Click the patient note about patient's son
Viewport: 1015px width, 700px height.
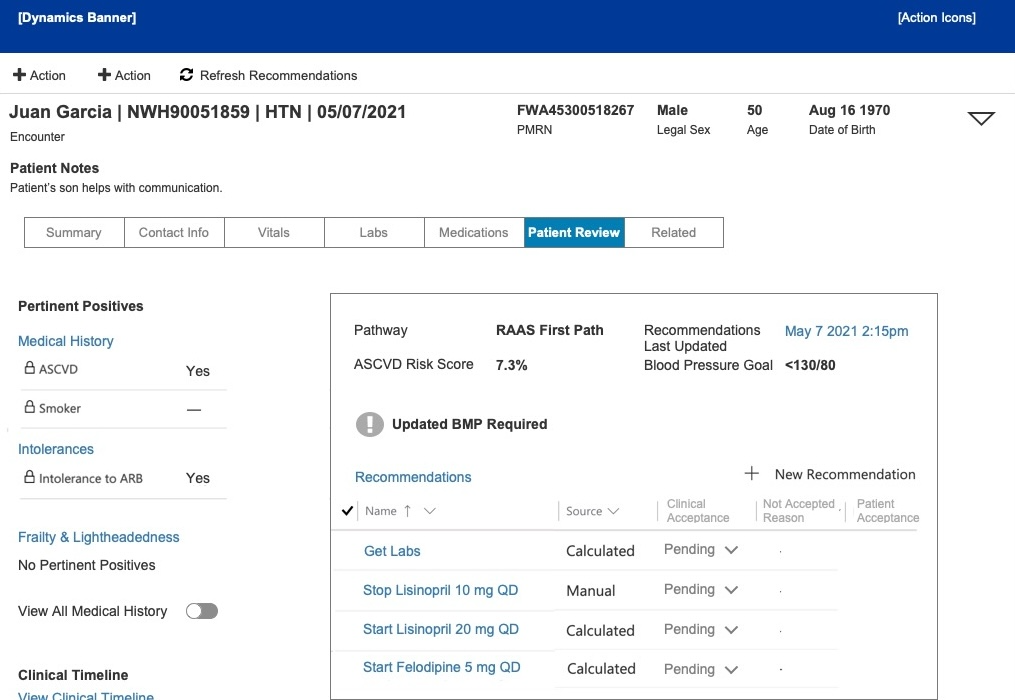click(x=116, y=188)
